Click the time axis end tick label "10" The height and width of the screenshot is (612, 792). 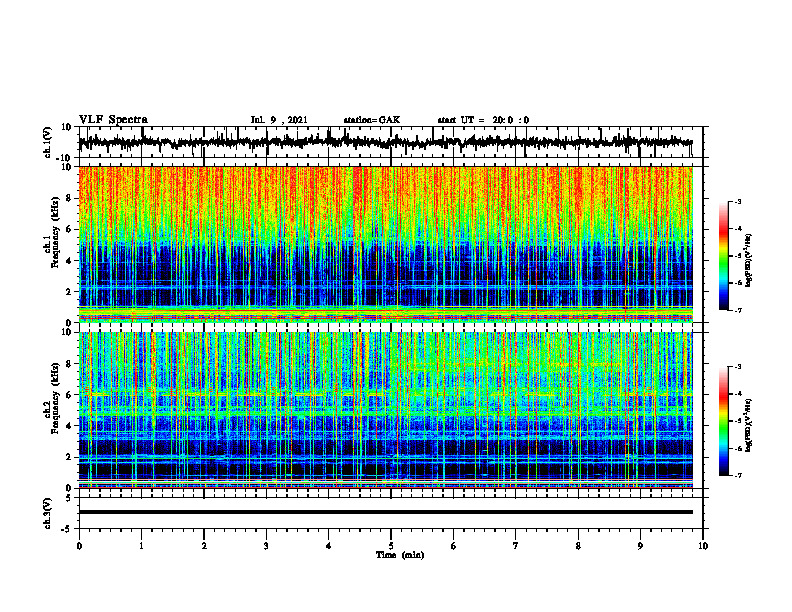point(703,546)
